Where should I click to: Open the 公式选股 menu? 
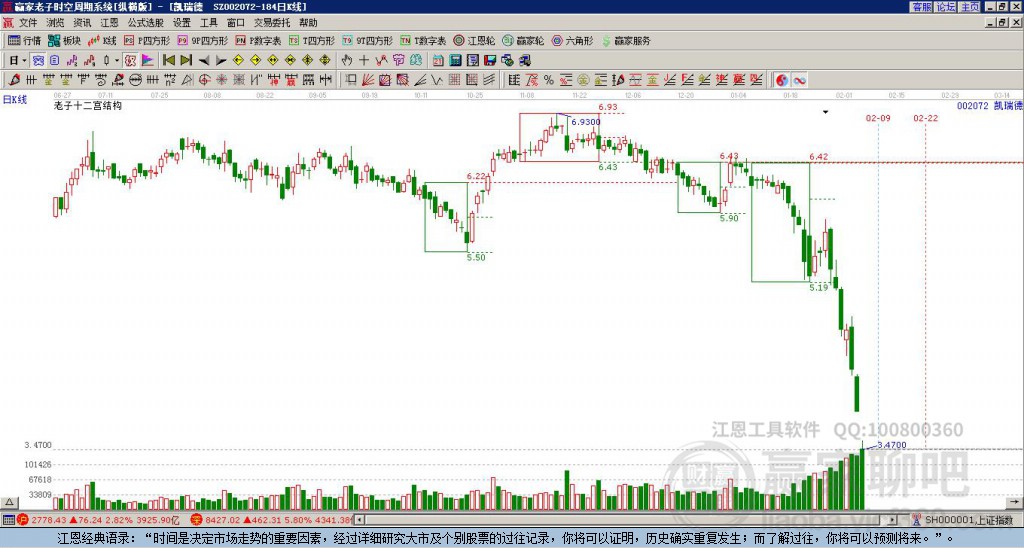coord(145,23)
